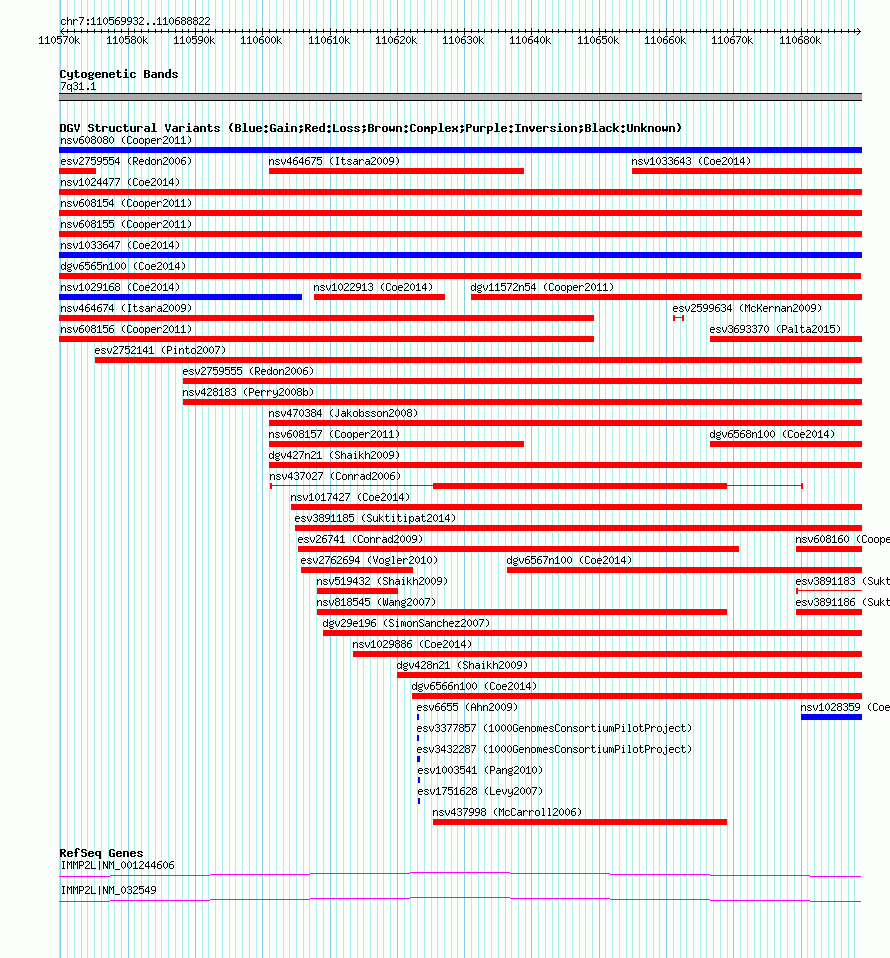Screen dimensions: 890x958
Task: Open variant nsv1024477 (Coe2014)
Action: pos(120,182)
